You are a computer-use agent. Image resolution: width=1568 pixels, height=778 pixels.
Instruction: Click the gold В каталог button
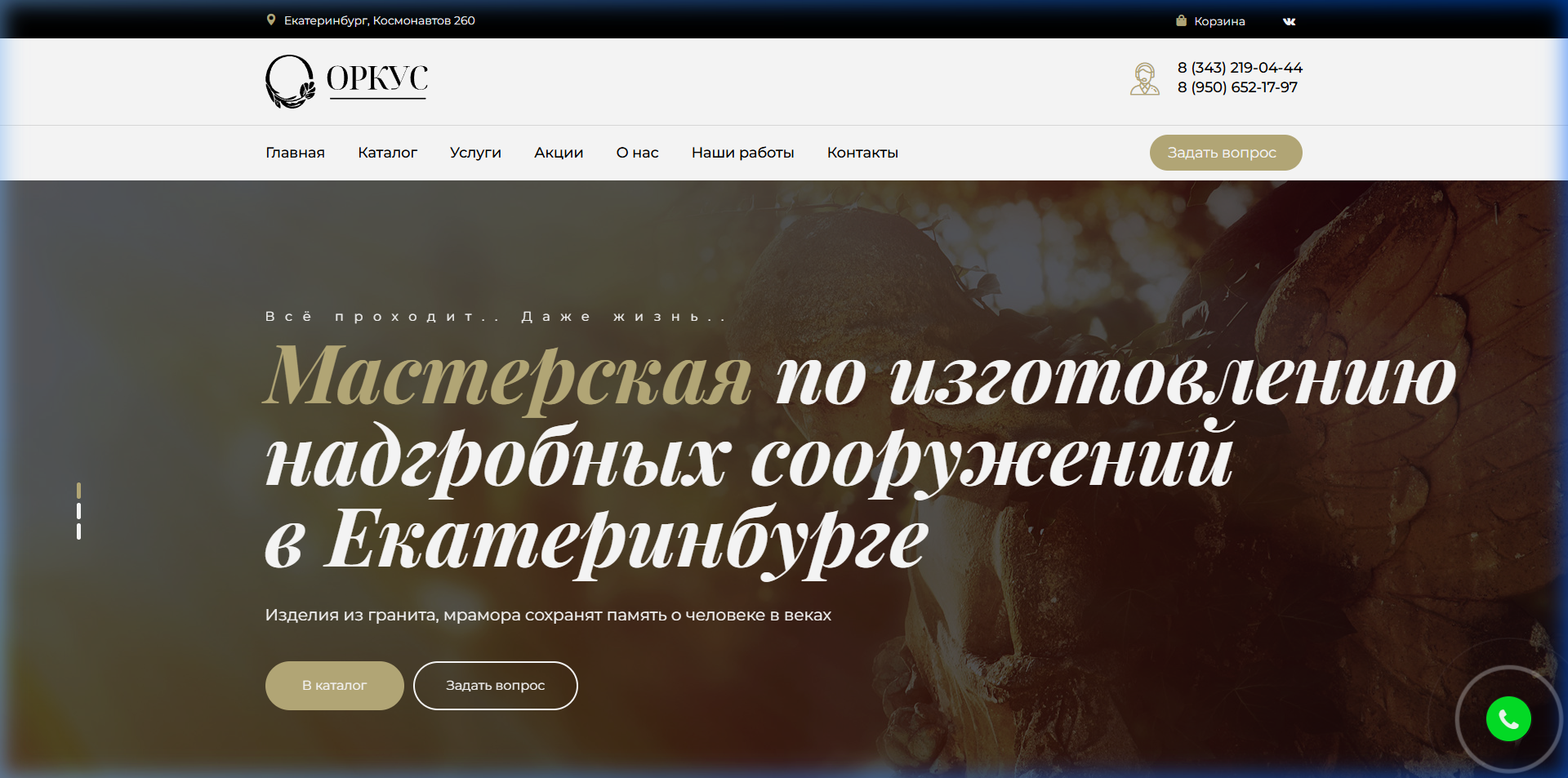335,686
